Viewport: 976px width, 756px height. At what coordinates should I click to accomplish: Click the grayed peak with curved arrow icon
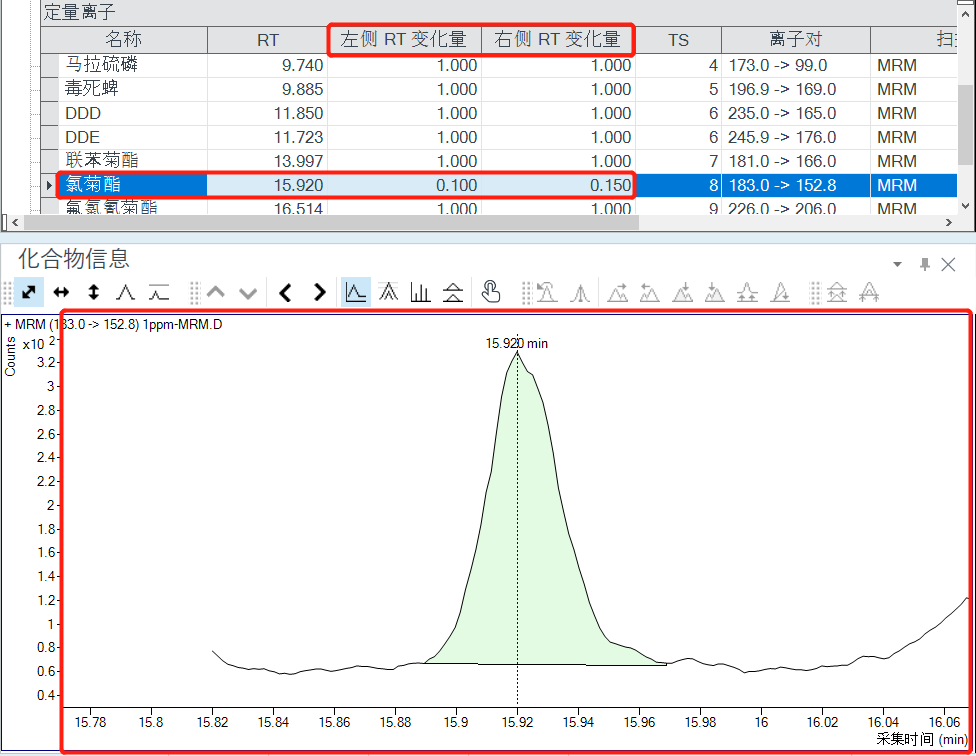(547, 292)
